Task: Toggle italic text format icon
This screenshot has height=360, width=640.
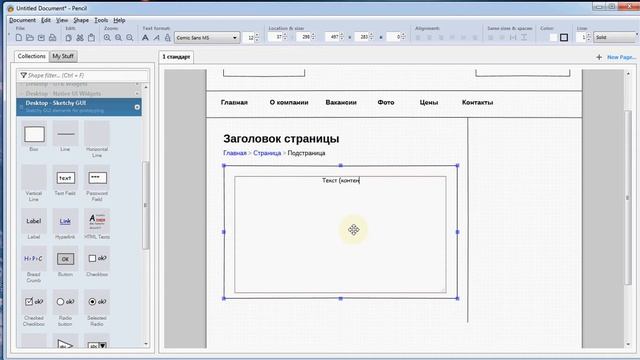Action: pyautogui.click(x=156, y=38)
